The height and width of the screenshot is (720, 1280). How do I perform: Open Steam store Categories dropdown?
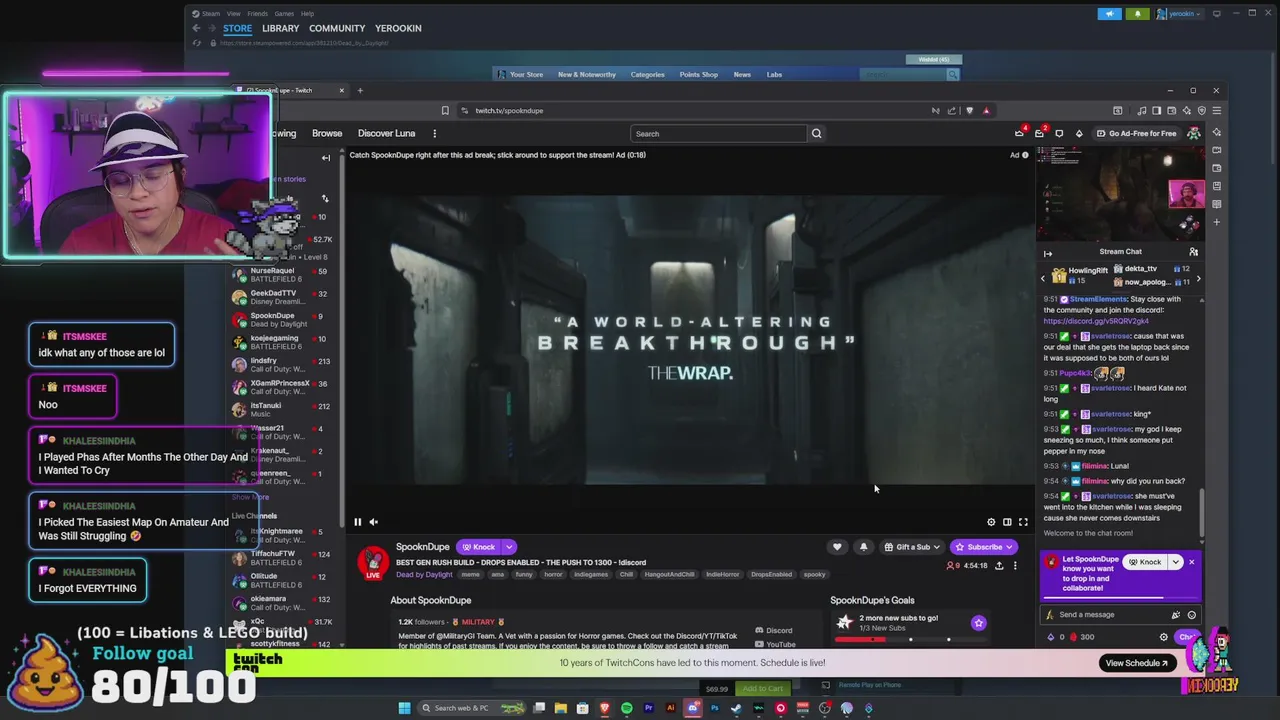647,74
